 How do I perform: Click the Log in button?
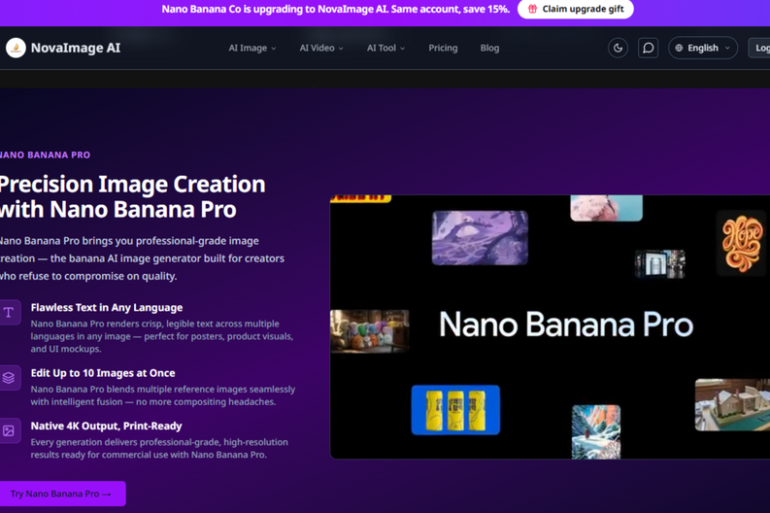[760, 48]
